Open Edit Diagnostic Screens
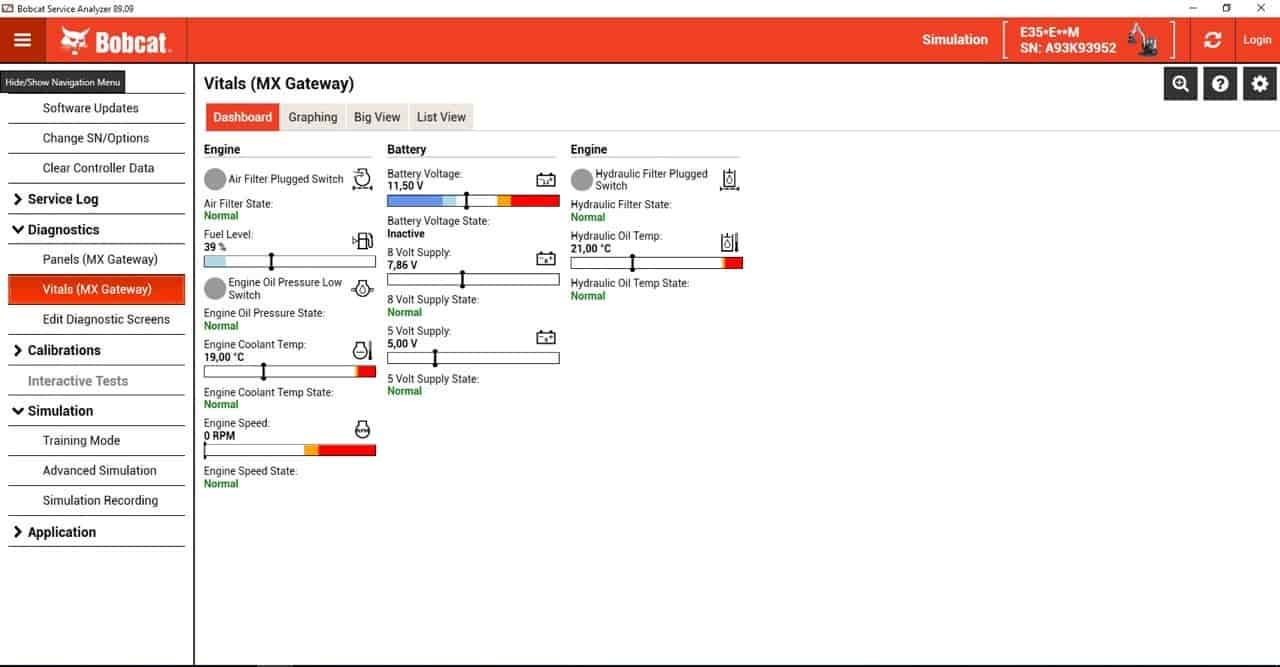Image resolution: width=1280 pixels, height=667 pixels. pyautogui.click(x=97, y=319)
